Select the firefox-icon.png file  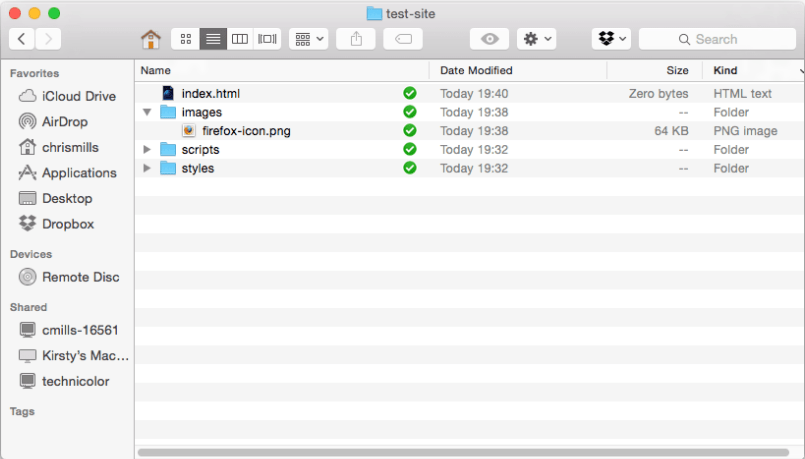pyautogui.click(x=246, y=131)
